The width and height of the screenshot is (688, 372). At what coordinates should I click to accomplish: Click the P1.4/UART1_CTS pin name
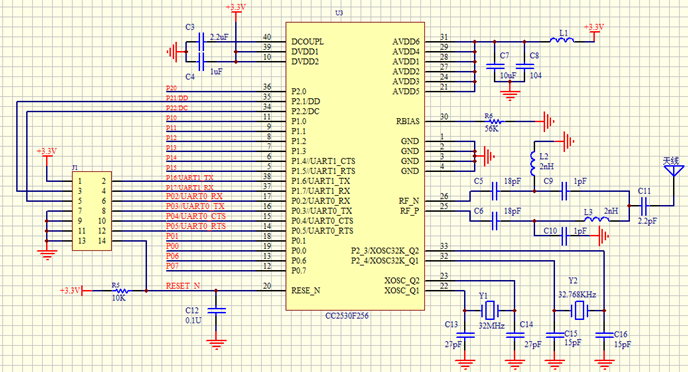pyautogui.click(x=323, y=161)
